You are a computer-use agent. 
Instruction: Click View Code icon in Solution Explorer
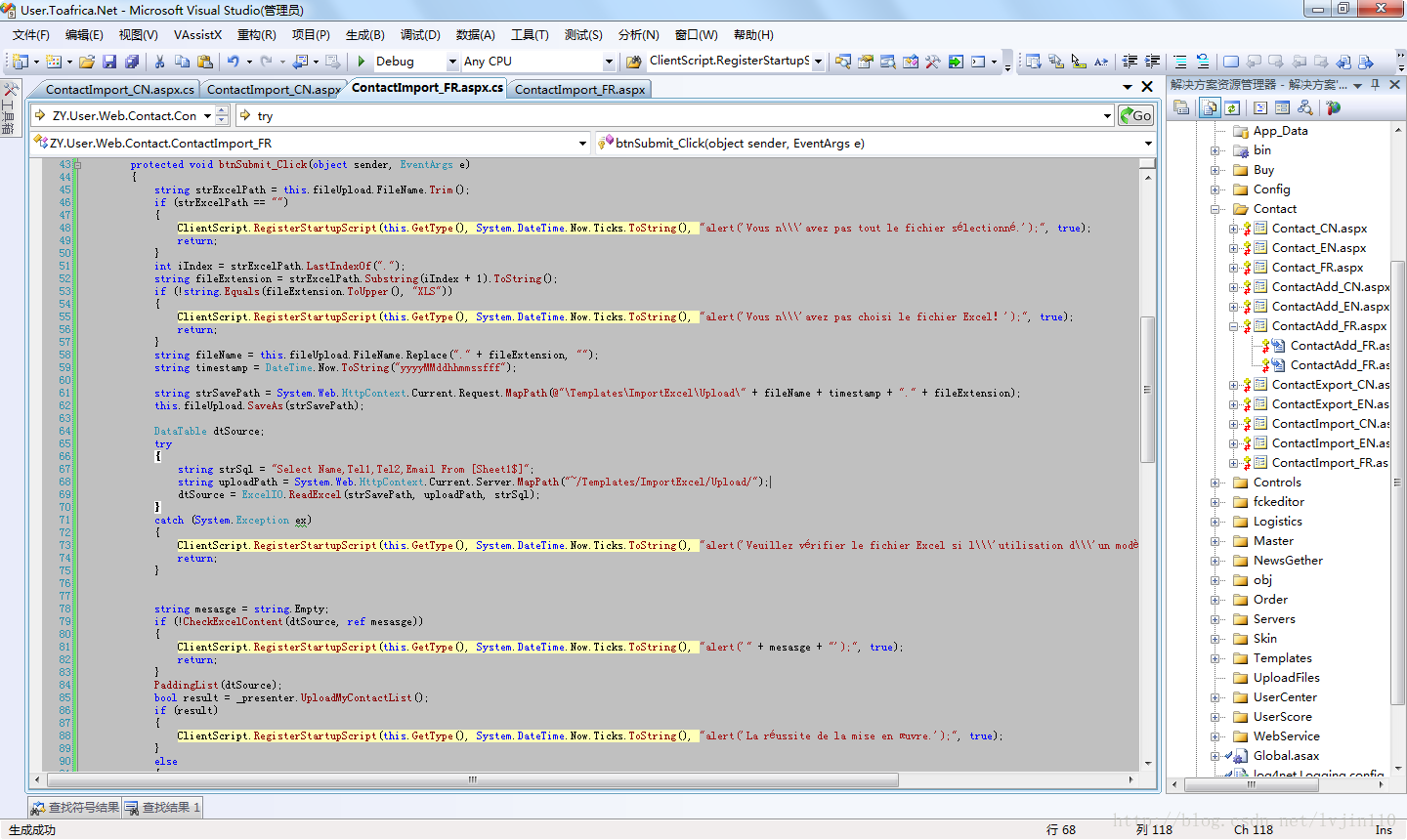[1260, 107]
